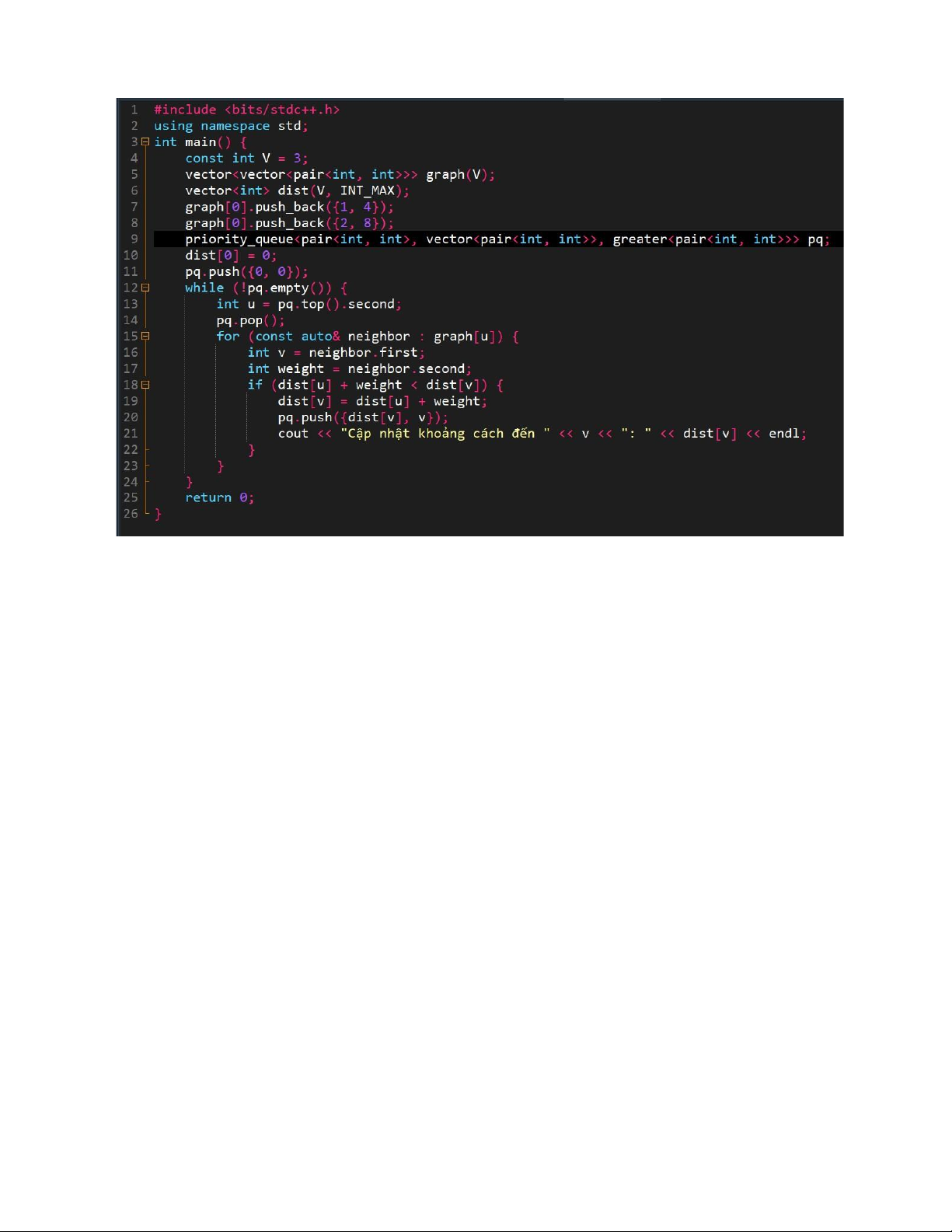The width and height of the screenshot is (952, 1232).
Task: Click line number 26 in the gutter
Action: coord(131,515)
